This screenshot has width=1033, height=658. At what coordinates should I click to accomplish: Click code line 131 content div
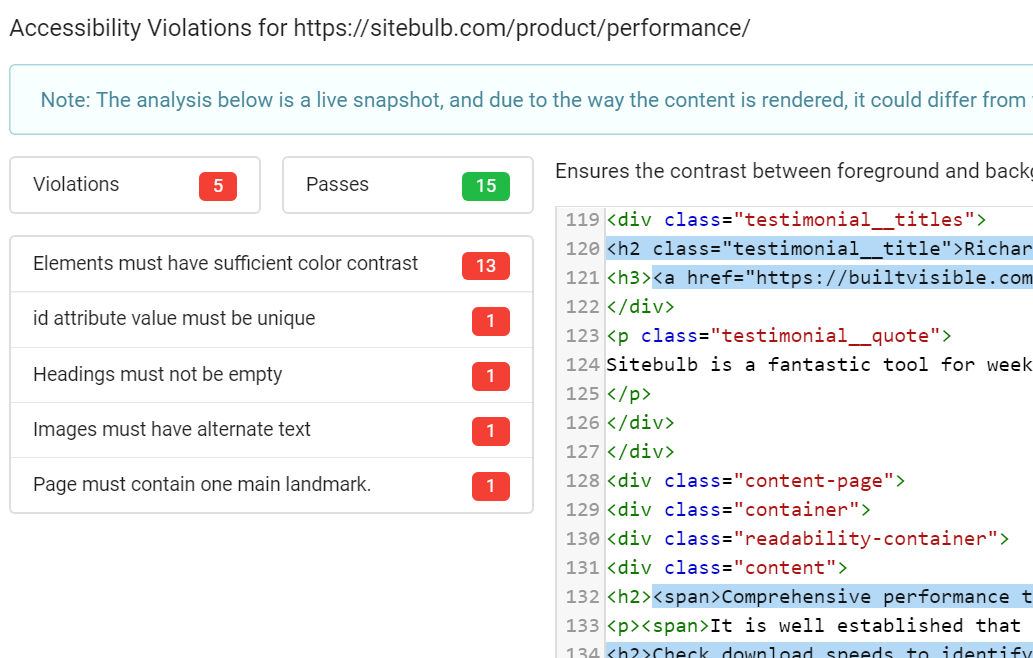click(727, 568)
